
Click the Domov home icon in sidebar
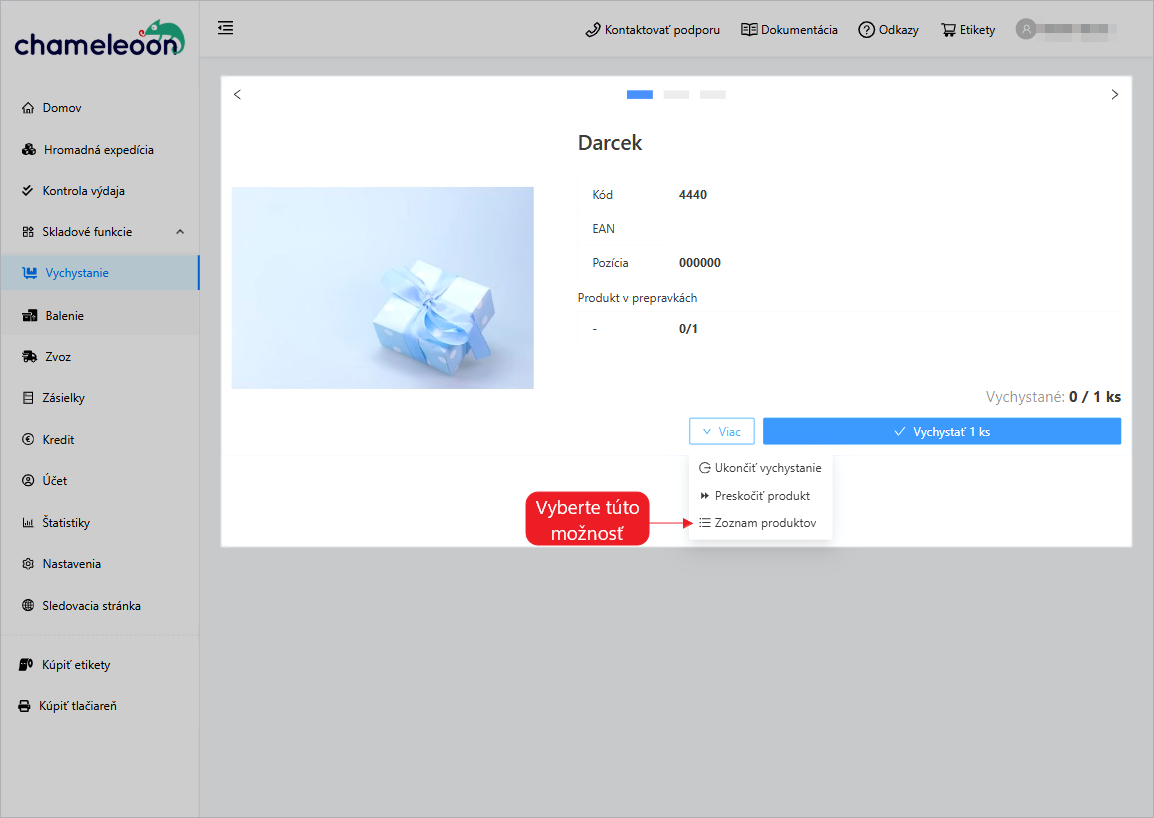[x=28, y=108]
